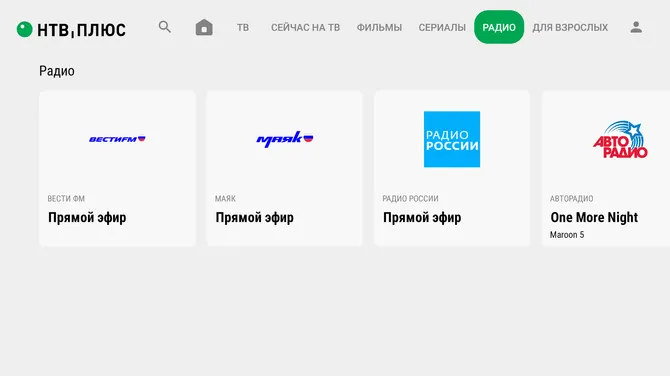Click the АВТОРАДИО station label
The height and width of the screenshot is (376, 670).
point(571,199)
